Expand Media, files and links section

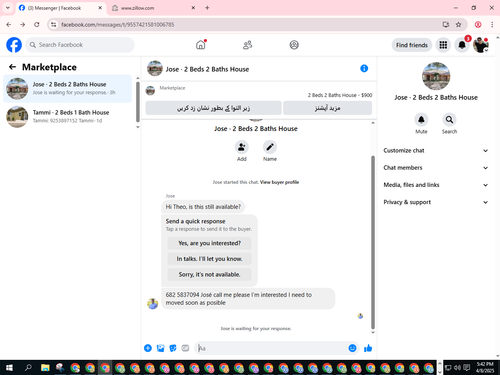[436, 185]
